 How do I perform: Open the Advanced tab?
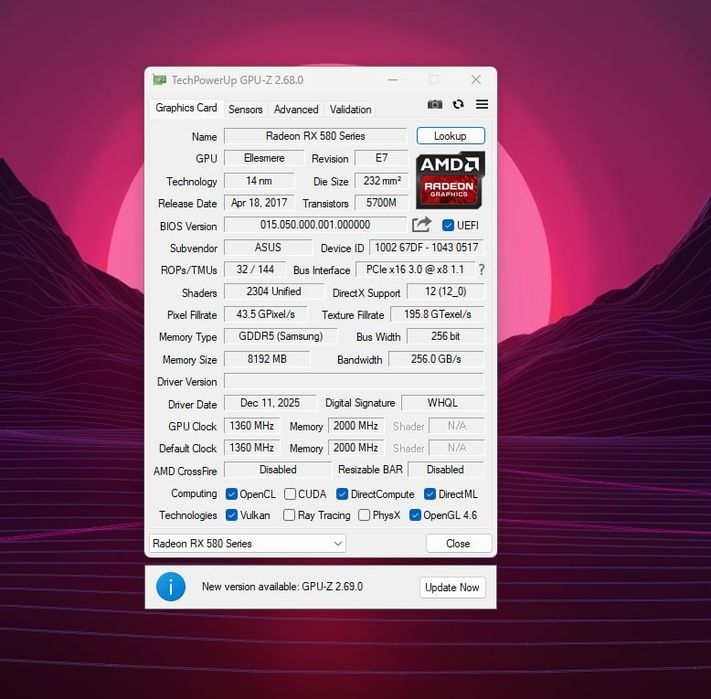tap(296, 109)
